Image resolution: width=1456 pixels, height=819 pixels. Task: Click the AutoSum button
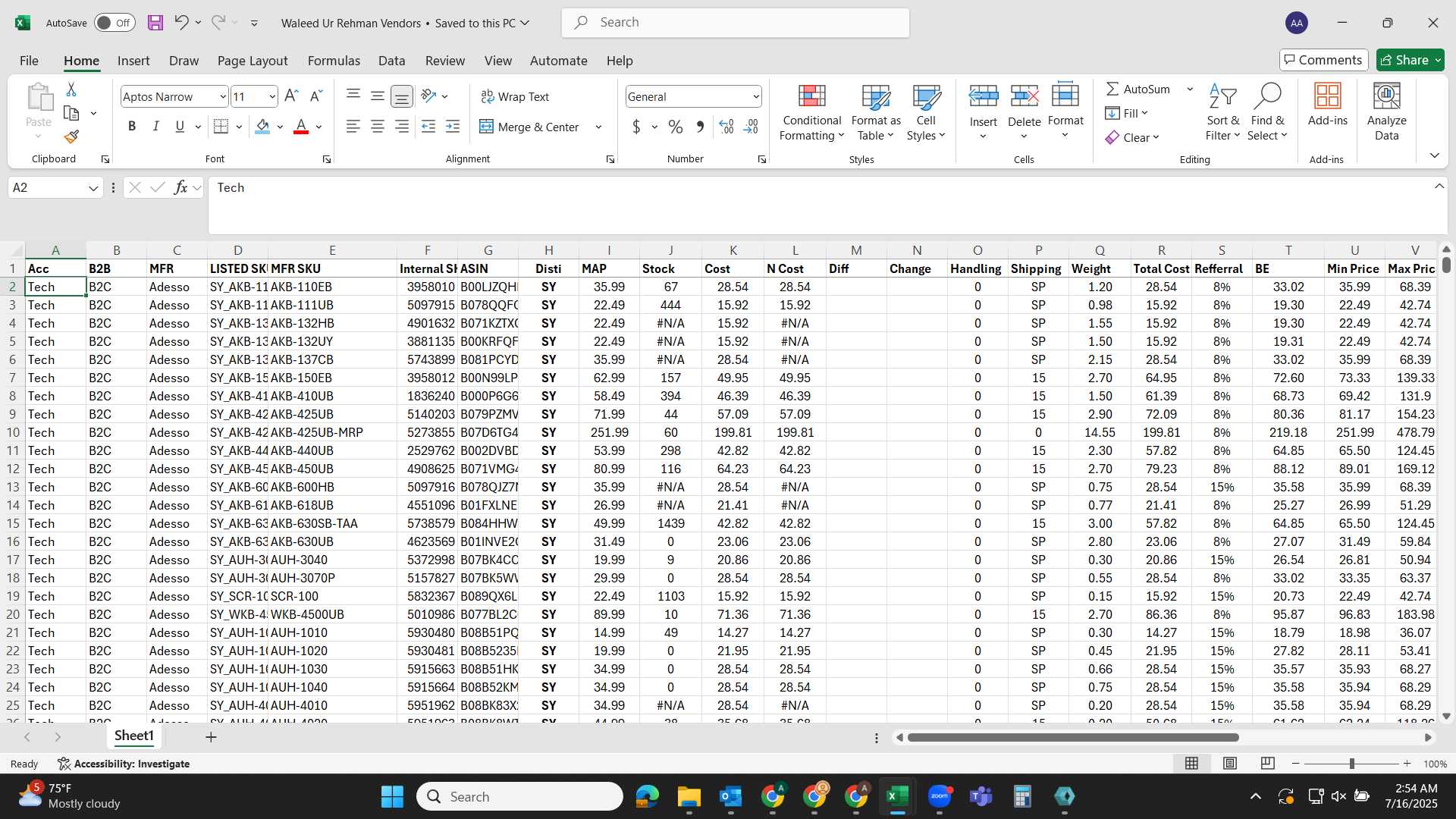pyautogui.click(x=1137, y=89)
